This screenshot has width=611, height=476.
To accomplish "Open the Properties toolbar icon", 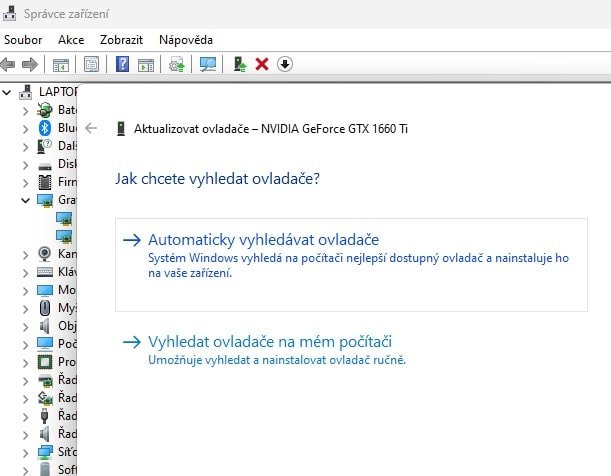I will pyautogui.click(x=92, y=64).
